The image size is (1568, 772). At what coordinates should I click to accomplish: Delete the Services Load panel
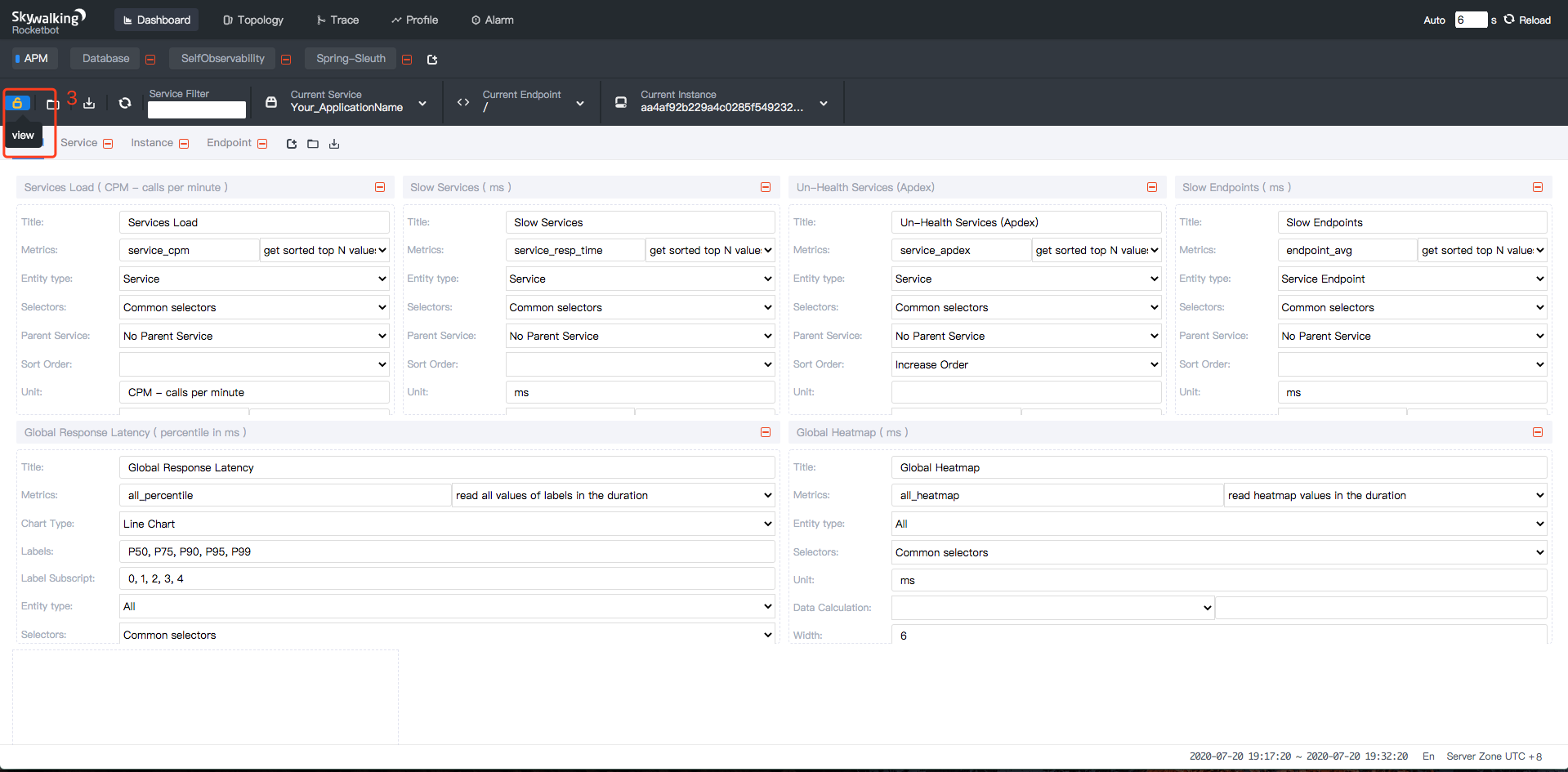tap(380, 187)
